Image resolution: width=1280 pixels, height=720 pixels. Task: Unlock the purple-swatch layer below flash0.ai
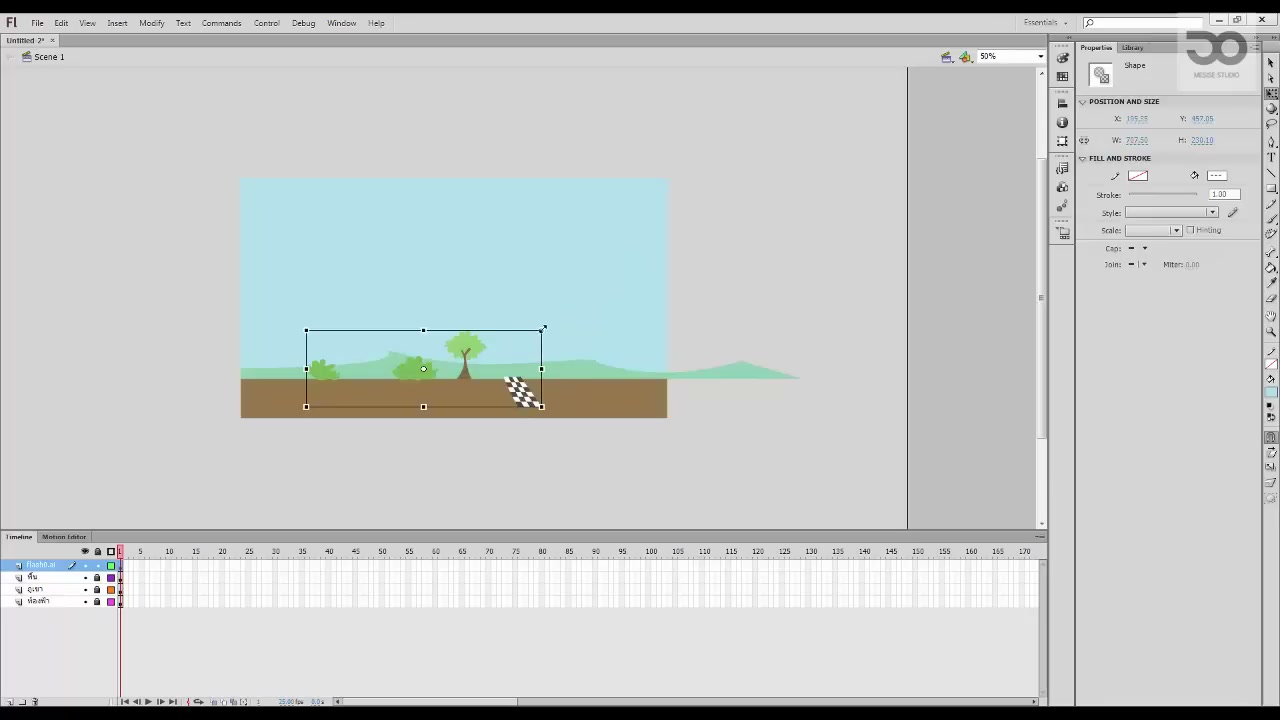click(97, 578)
